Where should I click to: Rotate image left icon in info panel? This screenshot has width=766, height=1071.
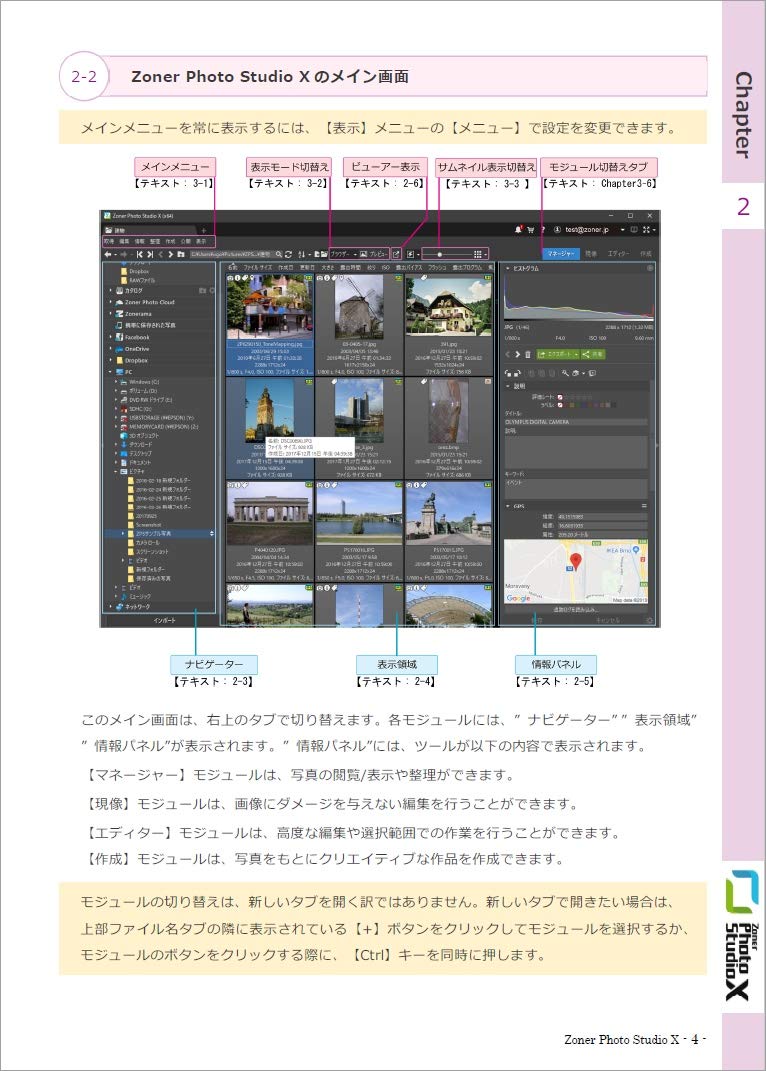(508, 374)
